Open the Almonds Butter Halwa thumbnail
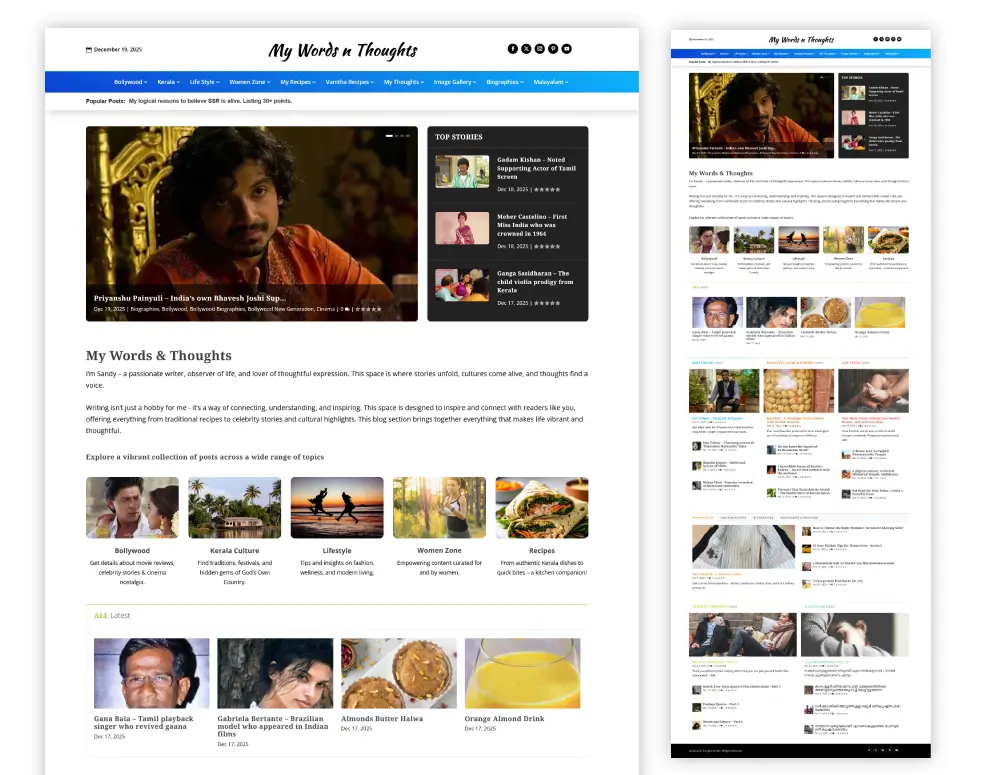983x775 pixels. tap(398, 672)
